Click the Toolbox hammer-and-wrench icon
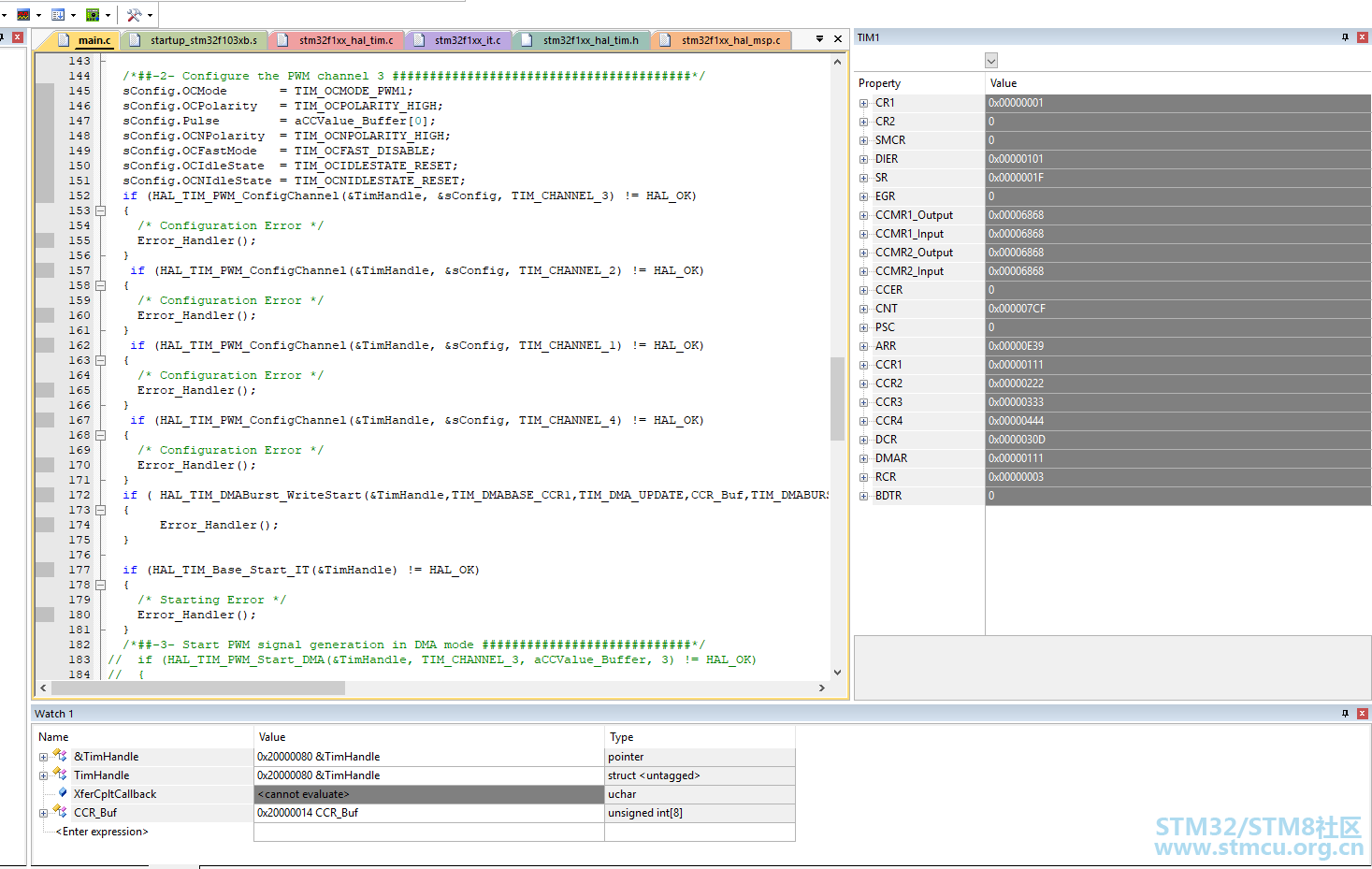This screenshot has width=1372, height=869. click(x=134, y=14)
